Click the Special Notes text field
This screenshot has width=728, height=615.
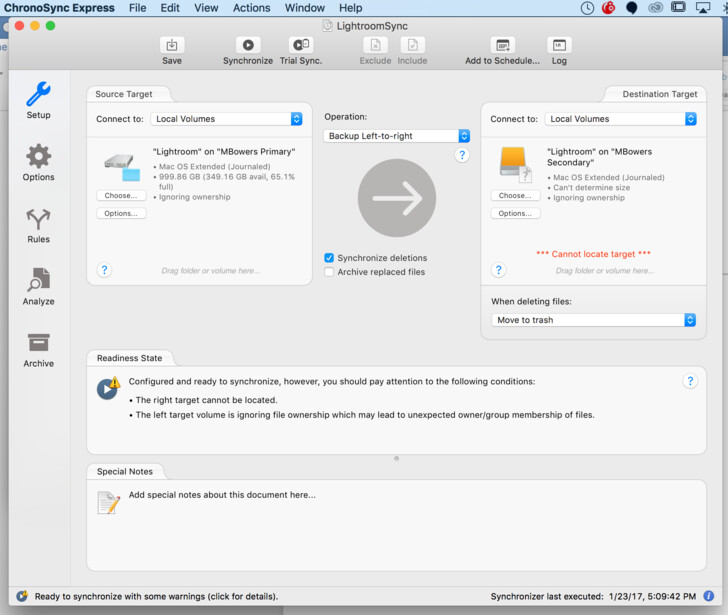pos(396,524)
